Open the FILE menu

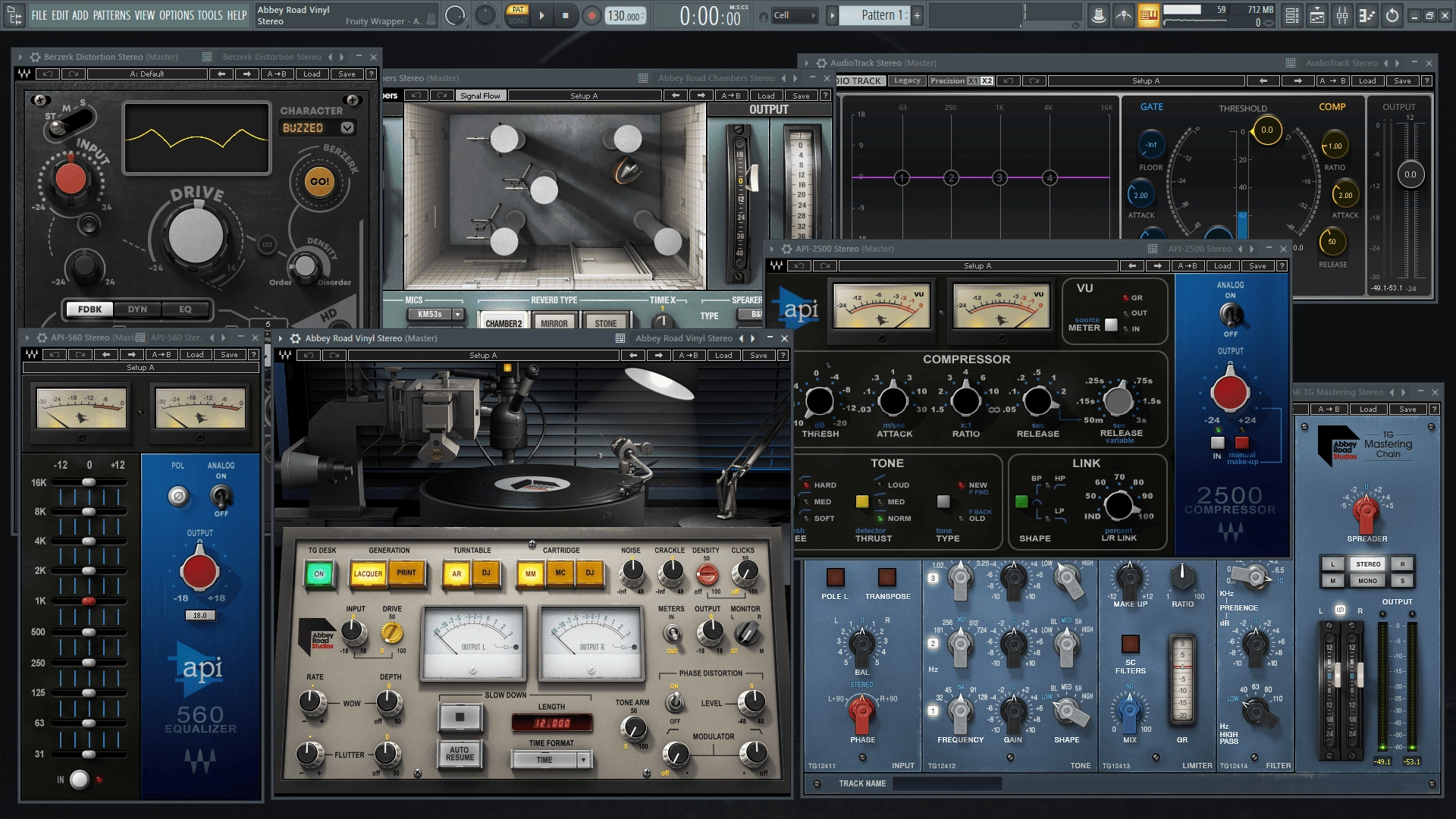[39, 15]
